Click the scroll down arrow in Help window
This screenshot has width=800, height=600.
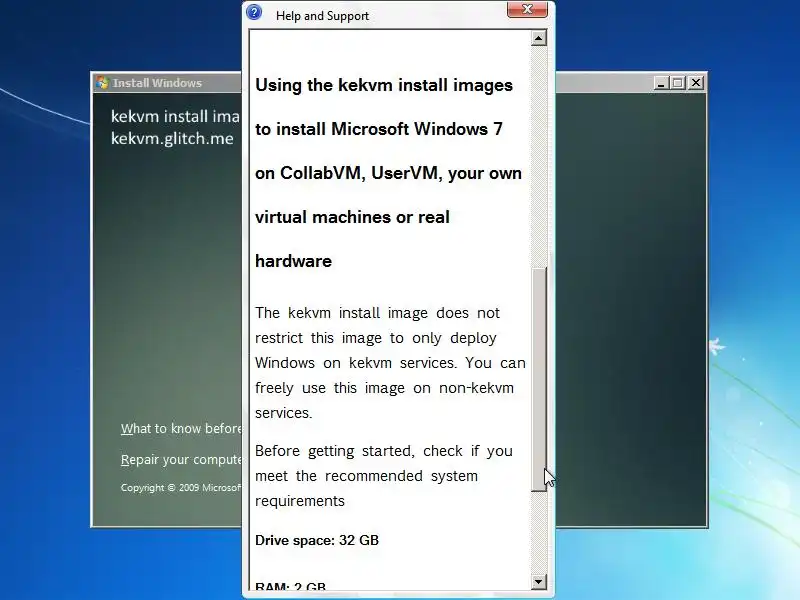[539, 582]
